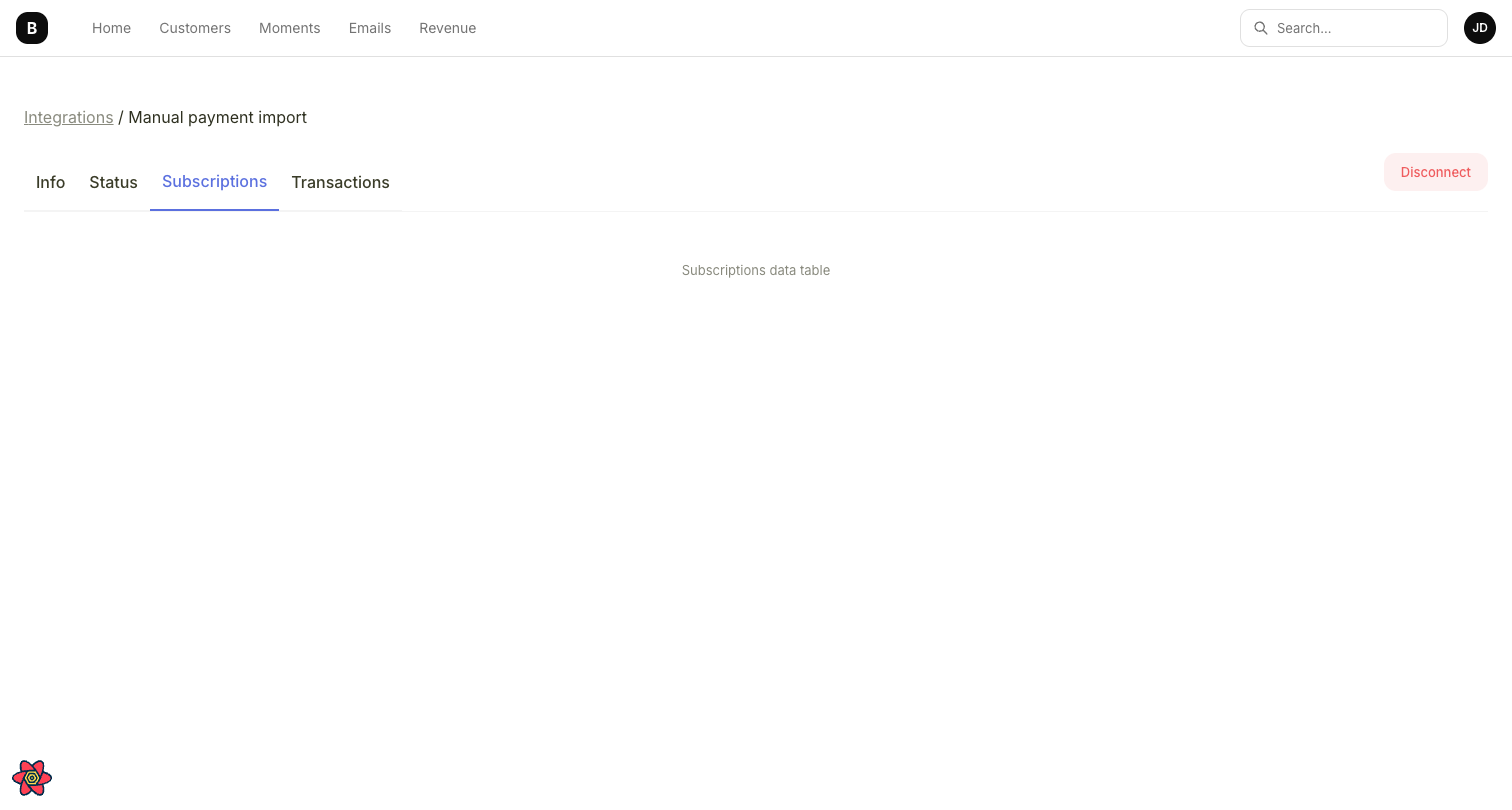Open the Customers section
1512x810 pixels.
coord(195,28)
